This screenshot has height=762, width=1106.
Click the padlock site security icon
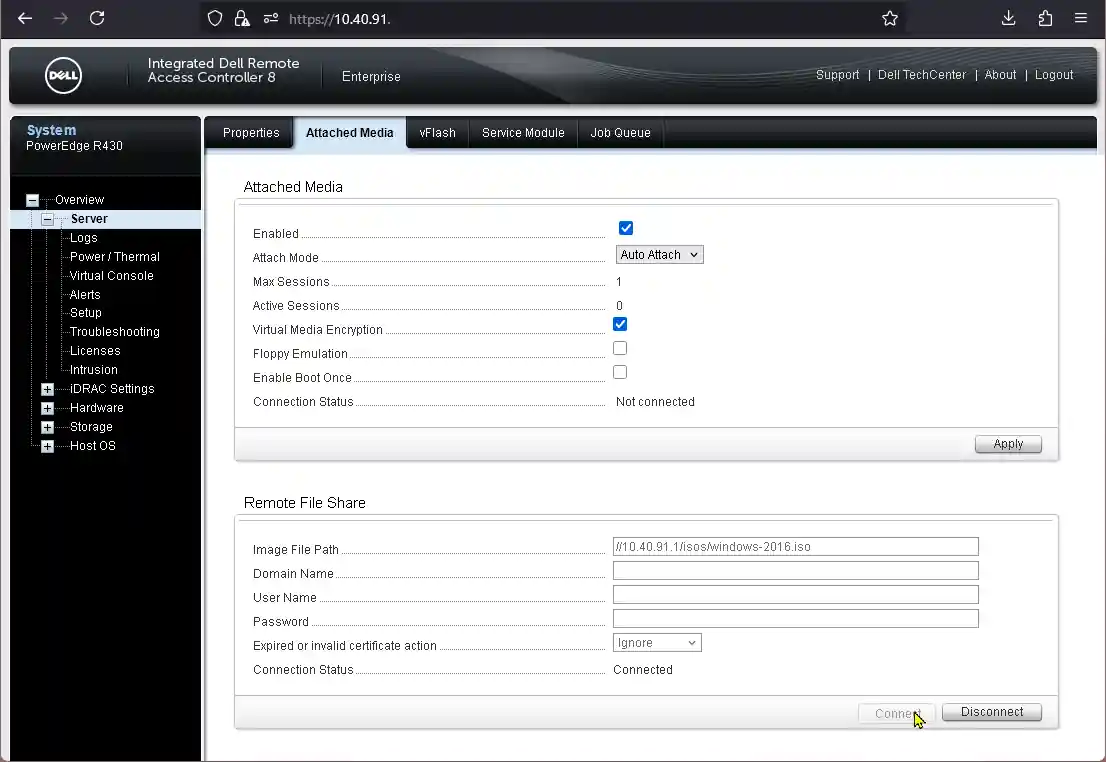click(242, 18)
